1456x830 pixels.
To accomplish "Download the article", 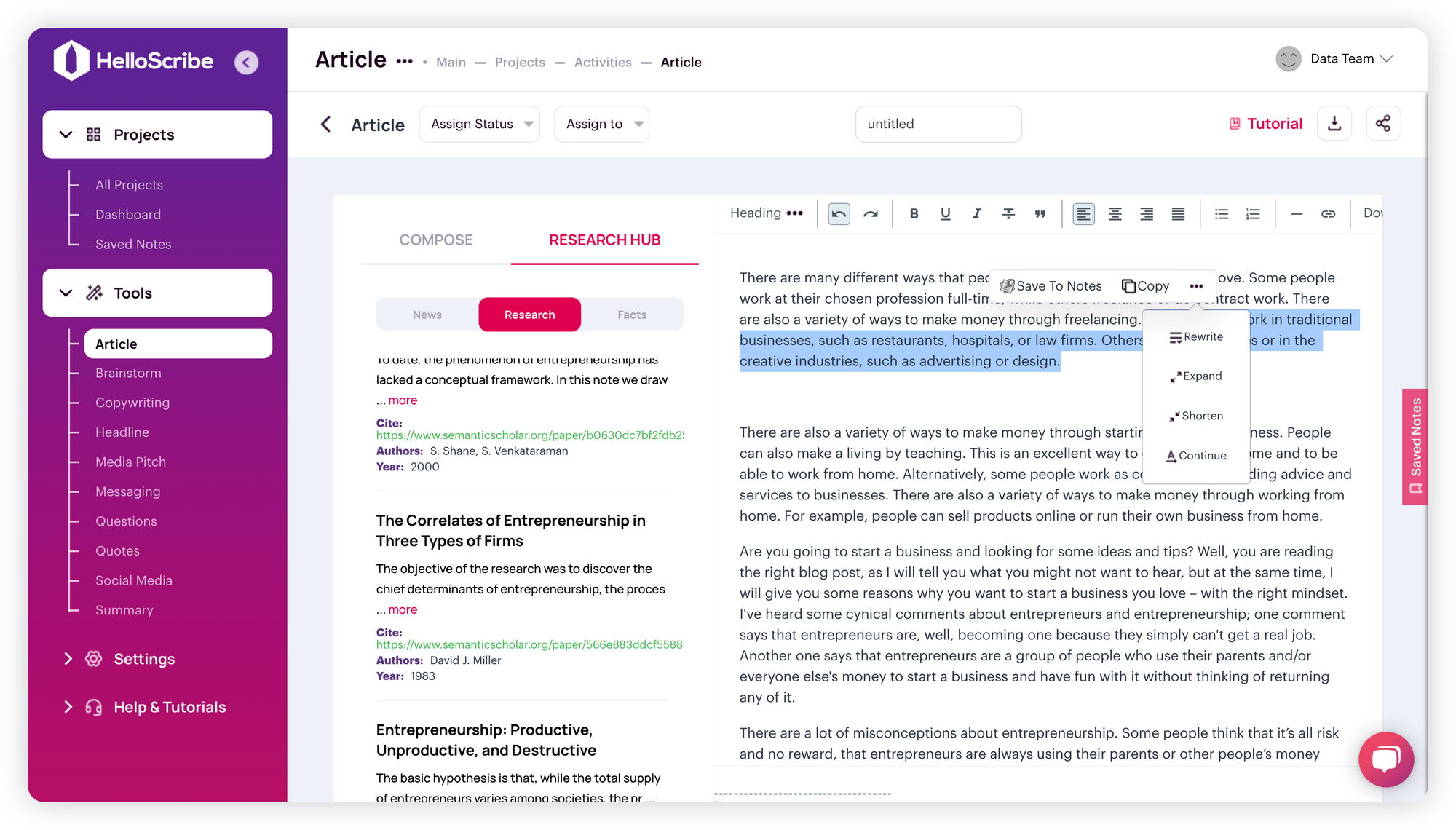I will [1334, 124].
